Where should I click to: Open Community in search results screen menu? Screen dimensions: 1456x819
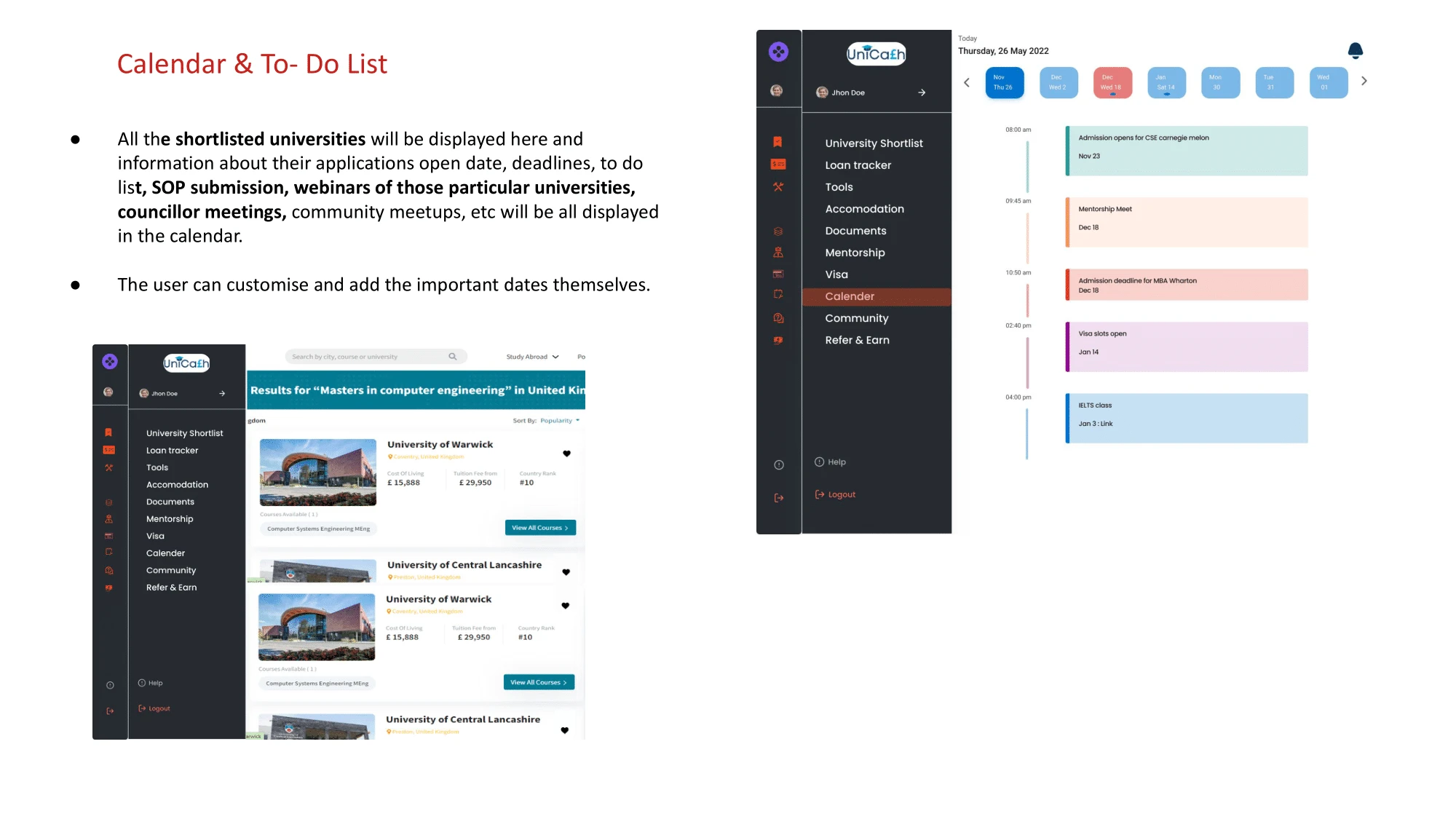(171, 571)
